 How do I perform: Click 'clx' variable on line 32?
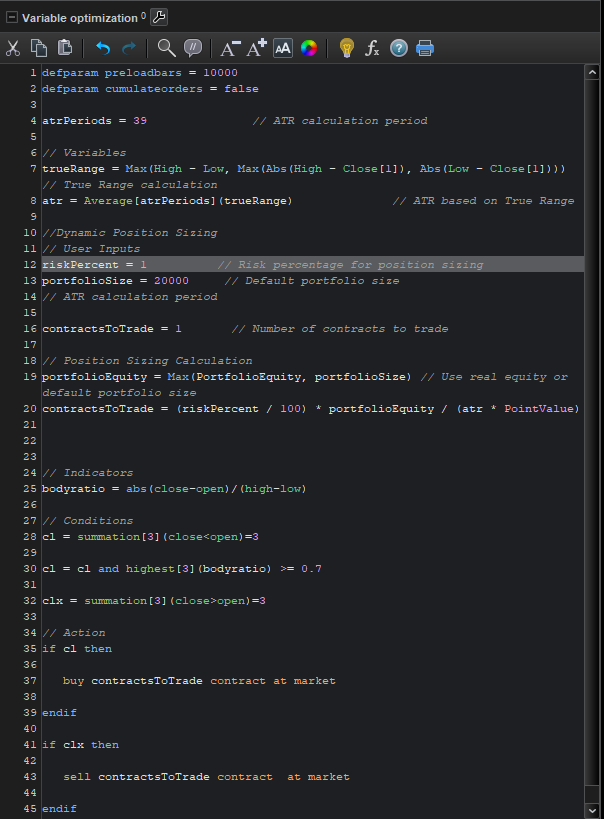[x=52, y=601]
